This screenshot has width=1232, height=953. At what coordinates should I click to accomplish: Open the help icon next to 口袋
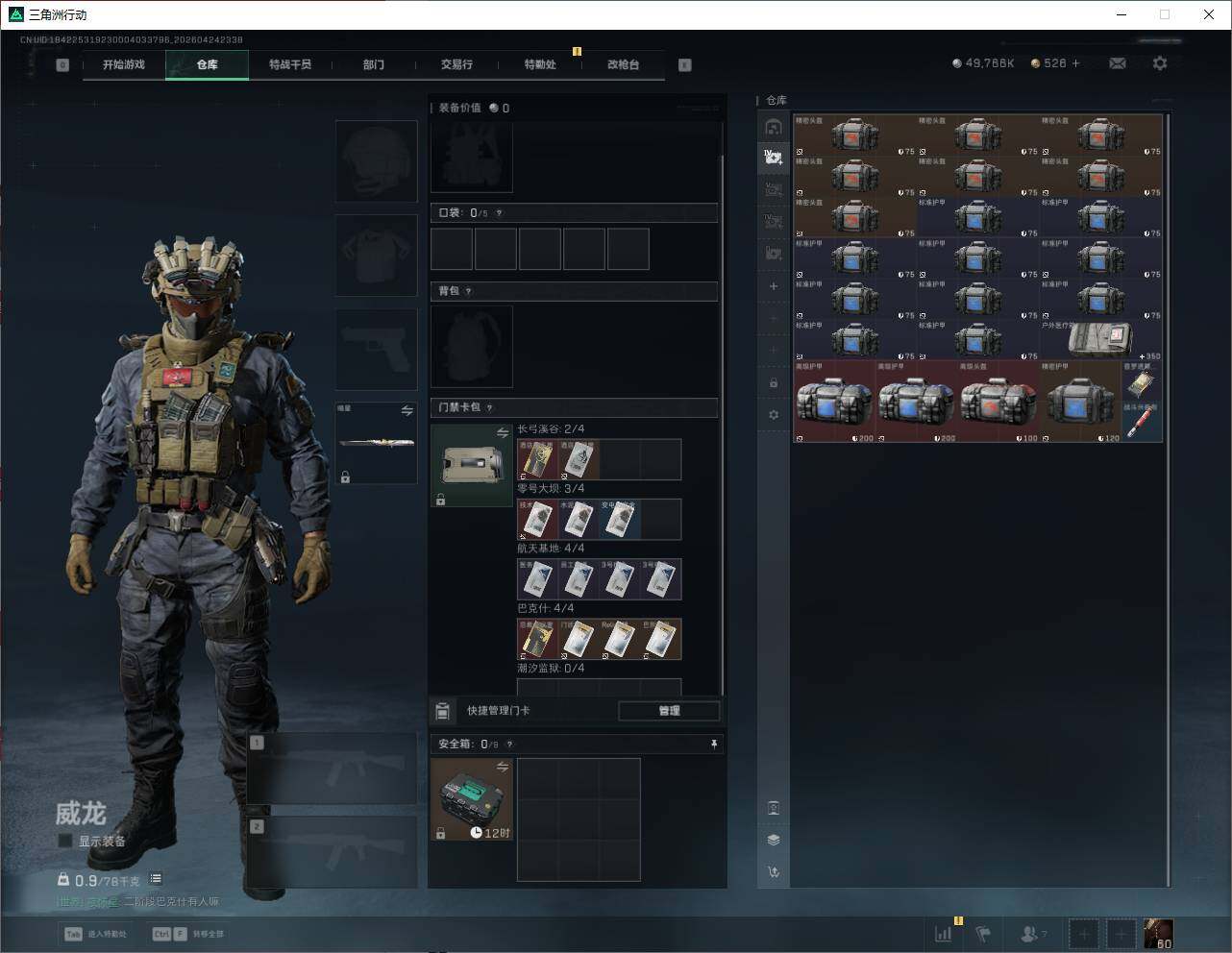(x=499, y=213)
